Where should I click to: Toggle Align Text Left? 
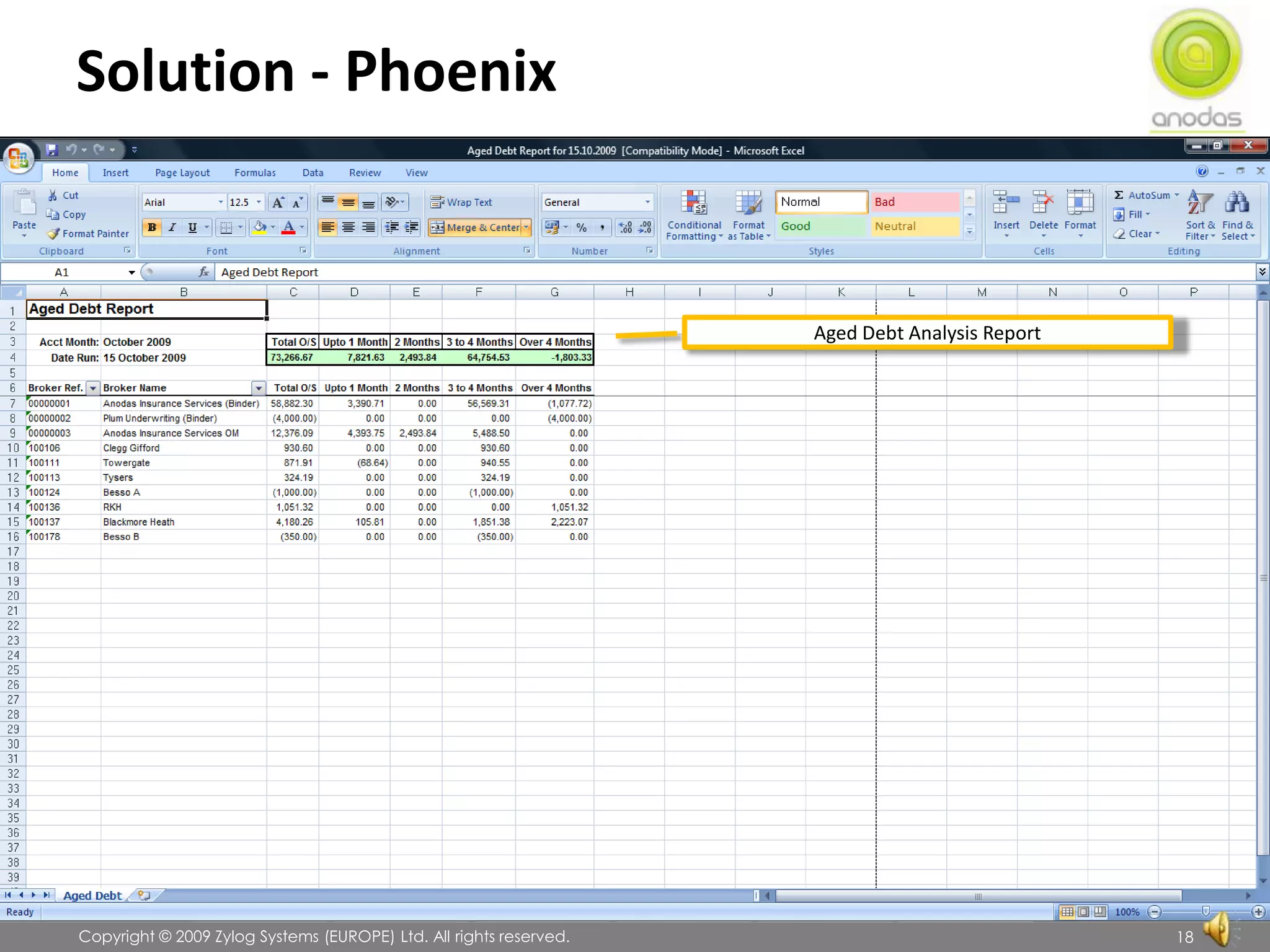[327, 227]
